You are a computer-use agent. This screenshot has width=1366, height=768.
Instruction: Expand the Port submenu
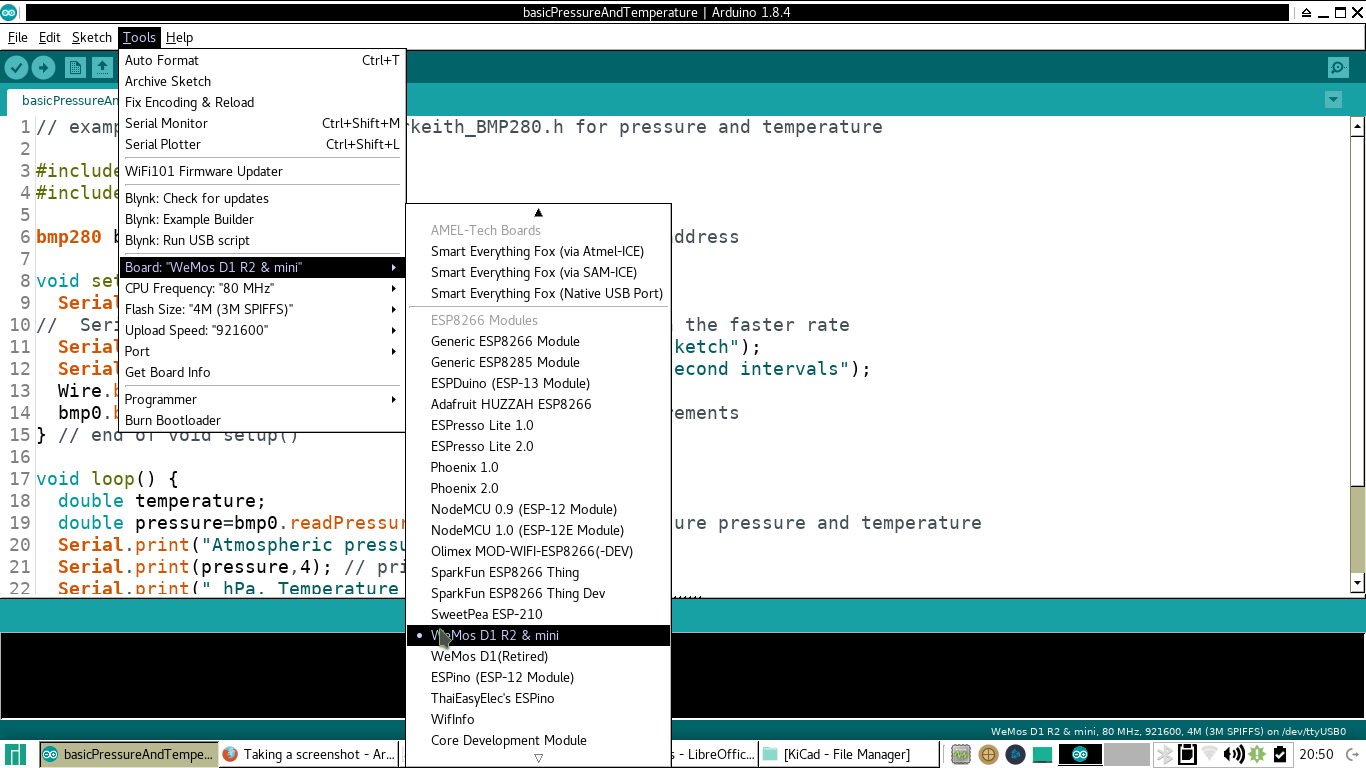click(x=262, y=351)
